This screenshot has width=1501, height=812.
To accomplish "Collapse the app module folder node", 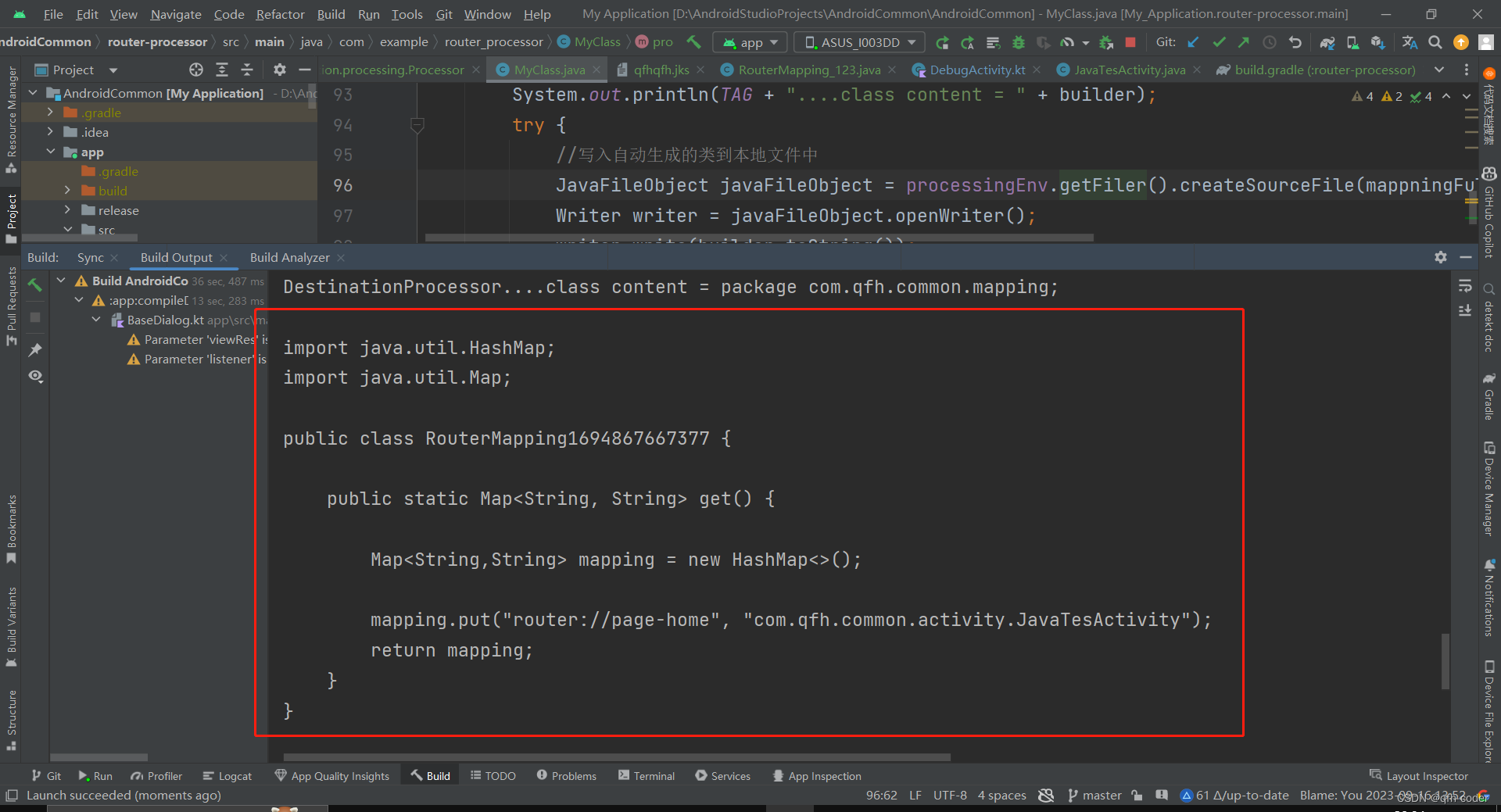I will tap(51, 152).
